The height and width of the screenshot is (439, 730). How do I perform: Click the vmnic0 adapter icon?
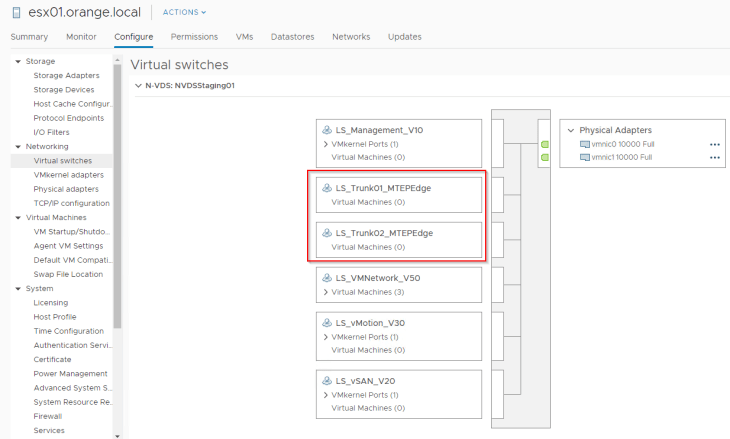pyautogui.click(x=584, y=144)
